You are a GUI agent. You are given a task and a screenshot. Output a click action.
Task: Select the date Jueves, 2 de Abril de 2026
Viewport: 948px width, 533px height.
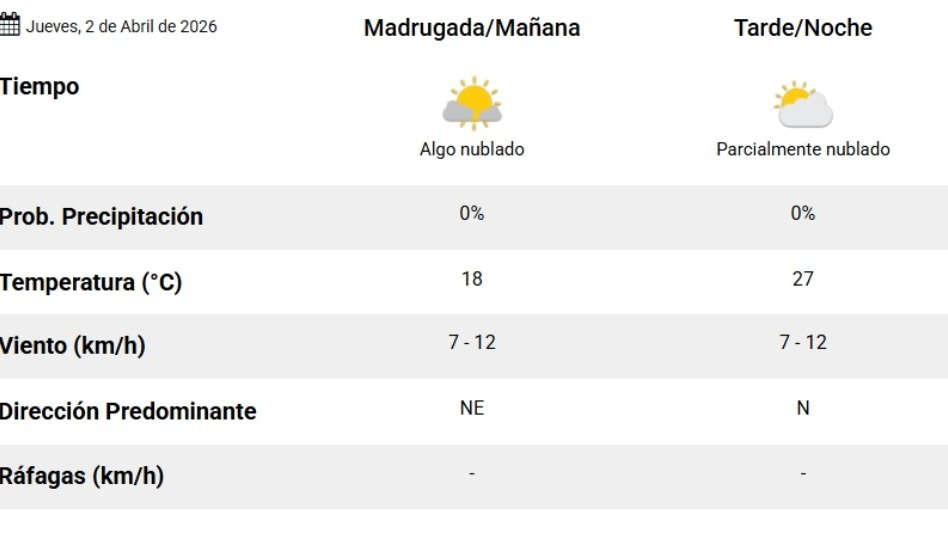[121, 27]
